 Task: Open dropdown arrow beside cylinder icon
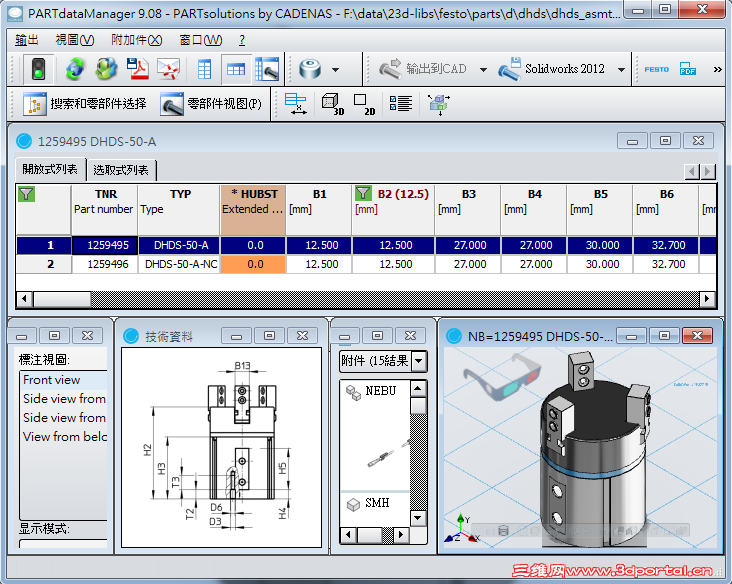(x=336, y=70)
